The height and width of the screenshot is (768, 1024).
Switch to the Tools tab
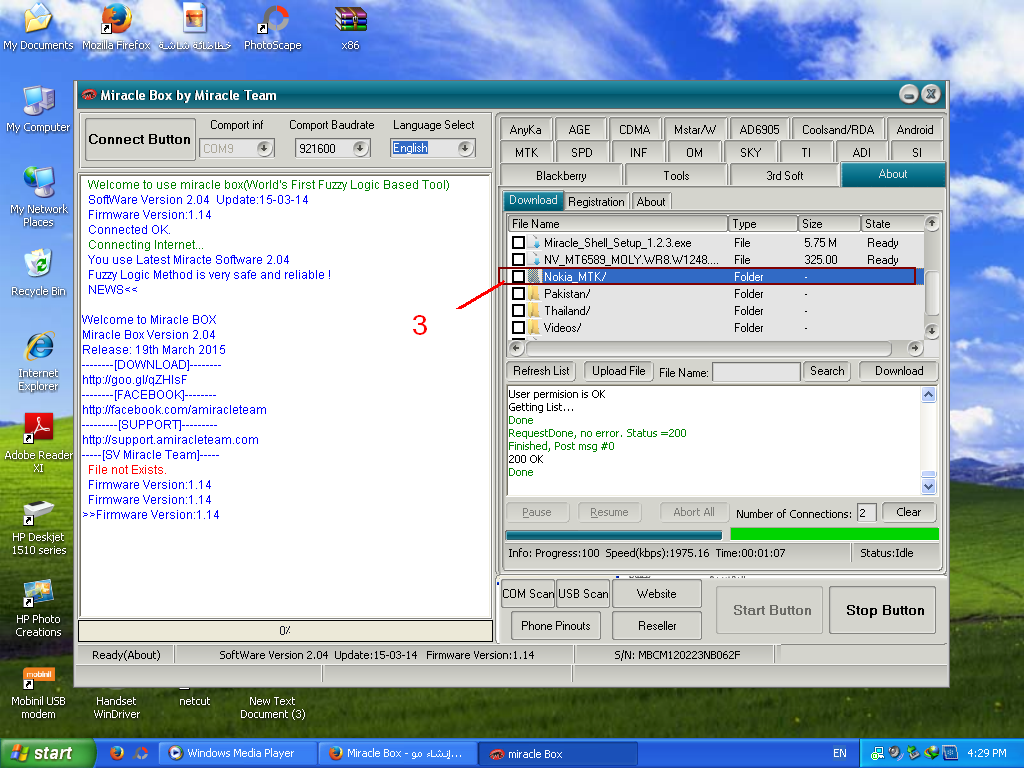click(x=676, y=176)
